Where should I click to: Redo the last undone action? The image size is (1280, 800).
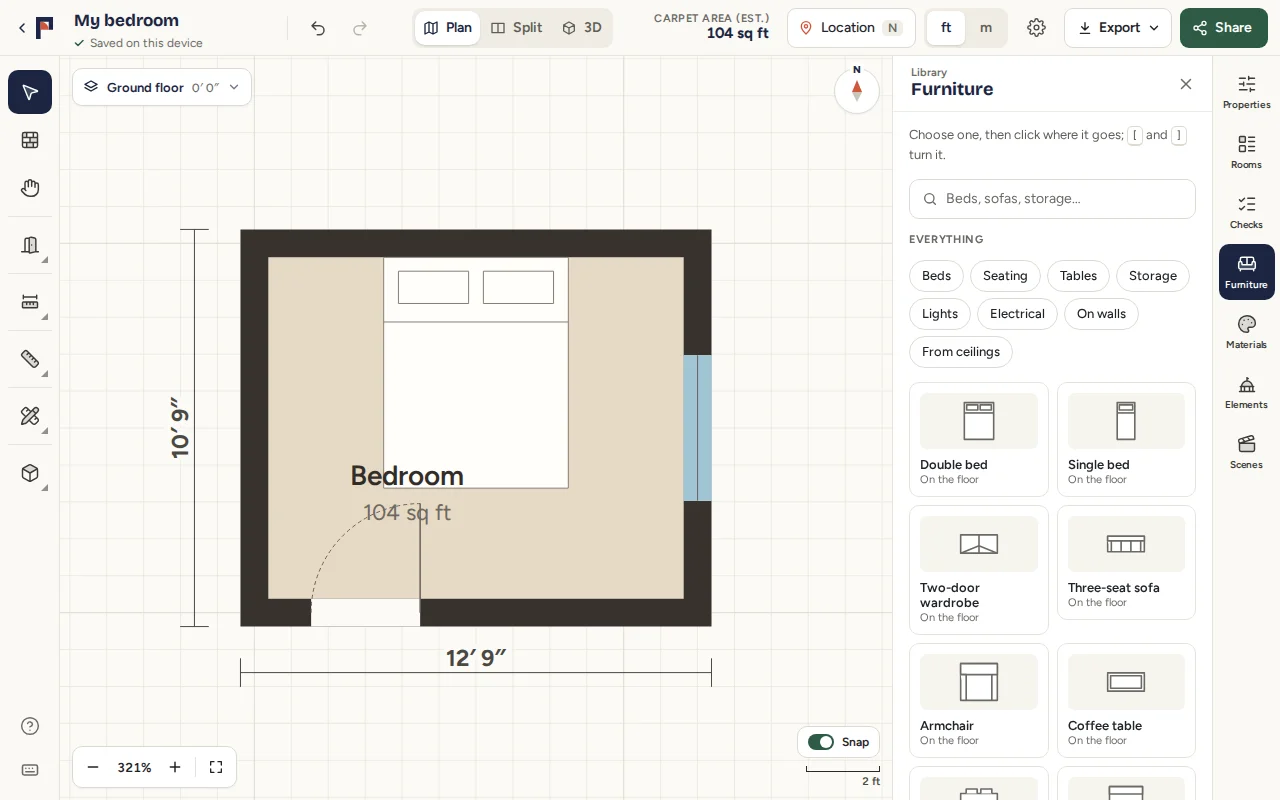(x=360, y=28)
